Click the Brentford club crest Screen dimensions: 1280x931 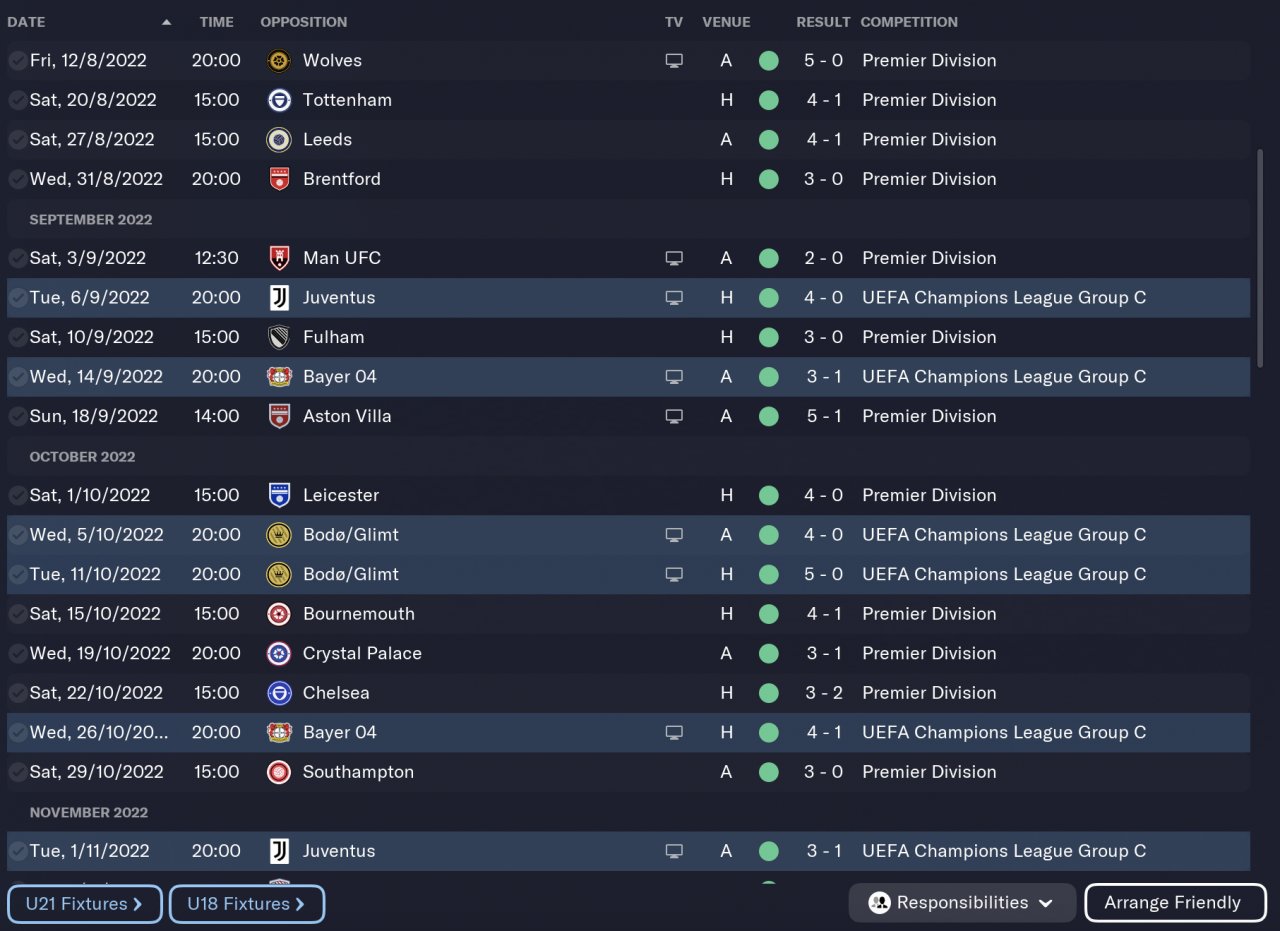[279, 179]
